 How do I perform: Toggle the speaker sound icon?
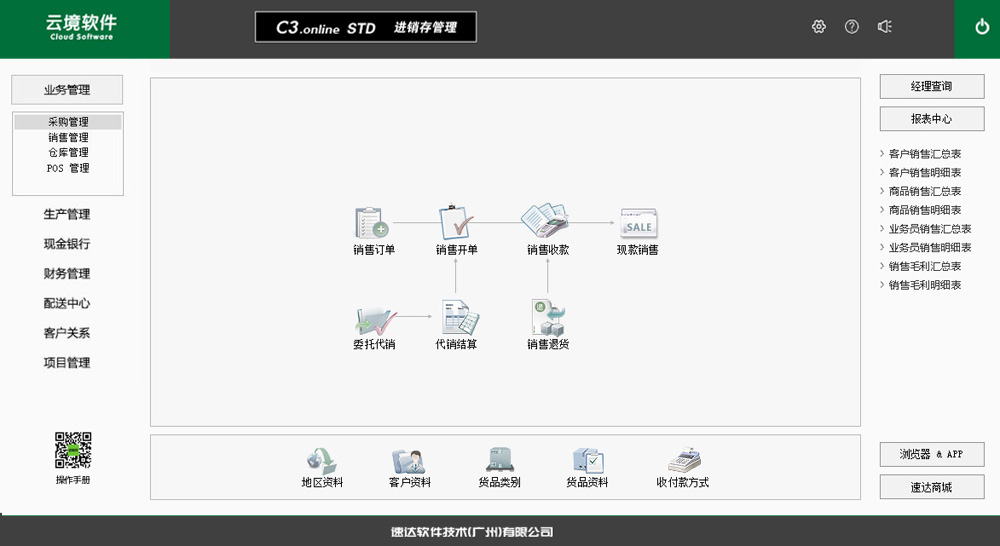point(884,27)
